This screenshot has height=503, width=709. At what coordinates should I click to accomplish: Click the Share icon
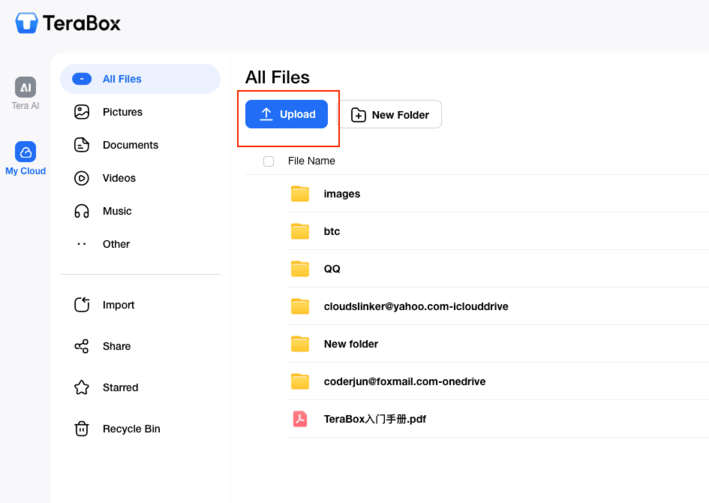point(82,346)
